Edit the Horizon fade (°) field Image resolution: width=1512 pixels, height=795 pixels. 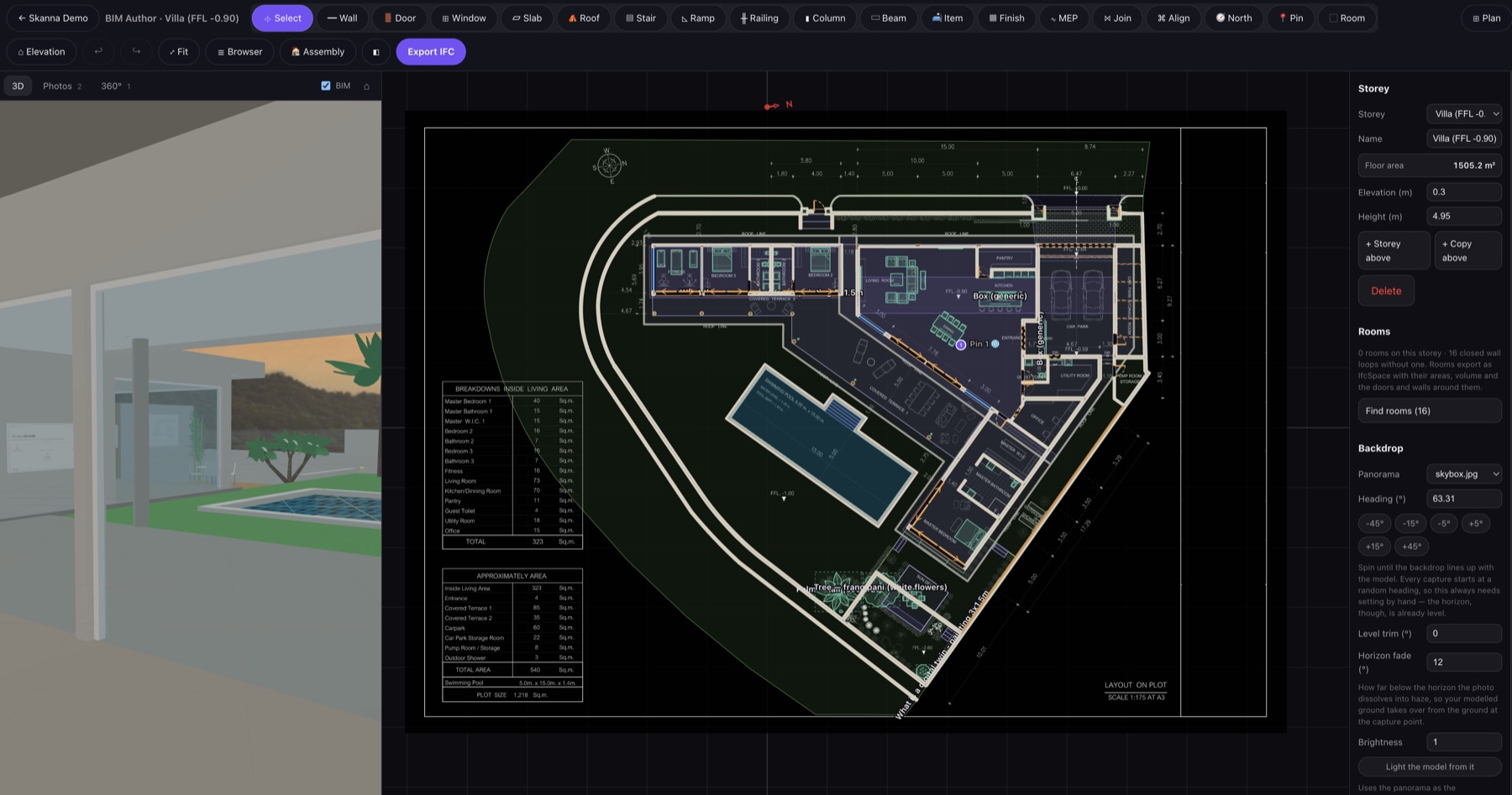[x=1463, y=662]
